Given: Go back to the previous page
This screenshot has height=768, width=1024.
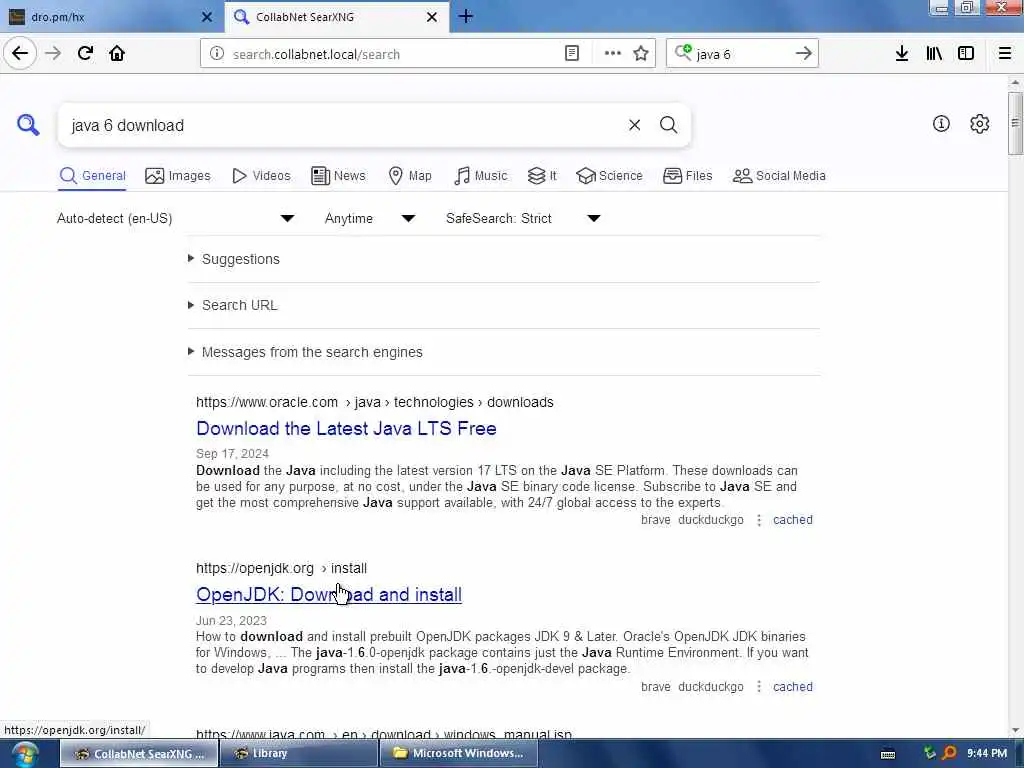Looking at the screenshot, I should (x=20, y=54).
